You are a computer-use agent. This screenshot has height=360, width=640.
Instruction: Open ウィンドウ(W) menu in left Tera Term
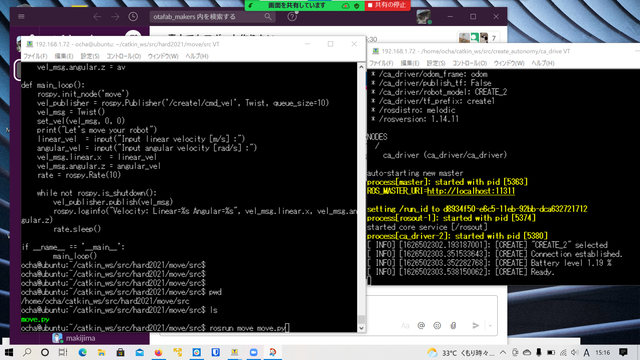click(x=163, y=56)
